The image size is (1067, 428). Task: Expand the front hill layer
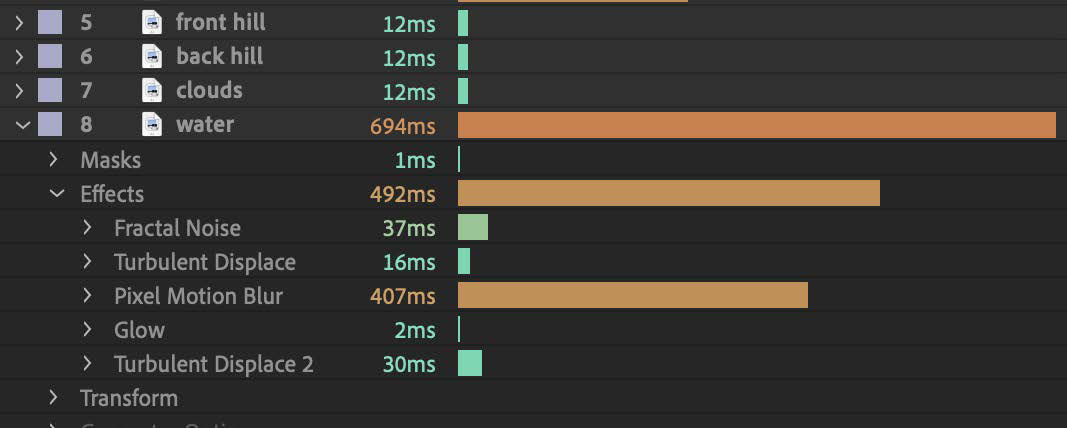point(19,22)
